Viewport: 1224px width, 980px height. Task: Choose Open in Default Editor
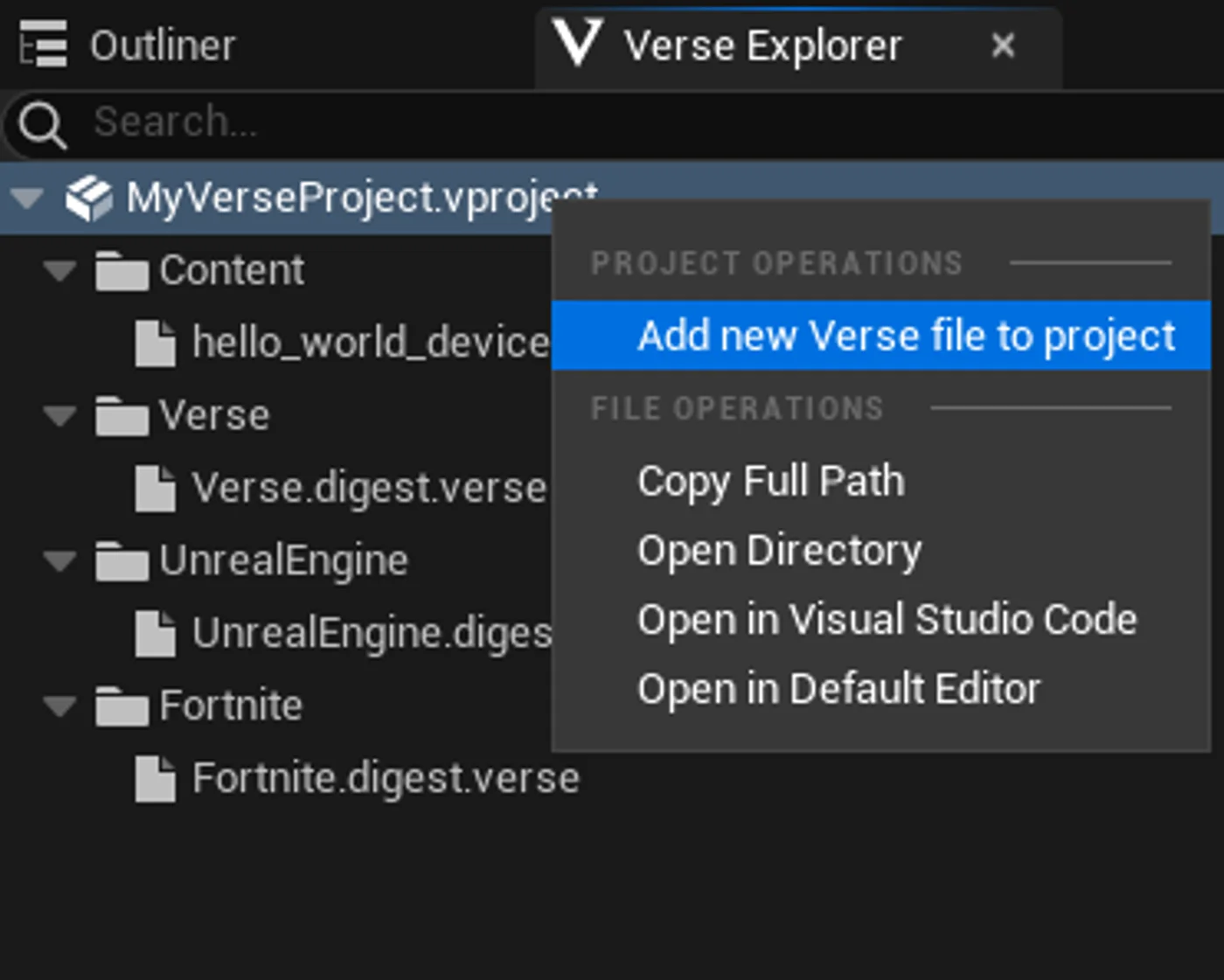pos(839,689)
